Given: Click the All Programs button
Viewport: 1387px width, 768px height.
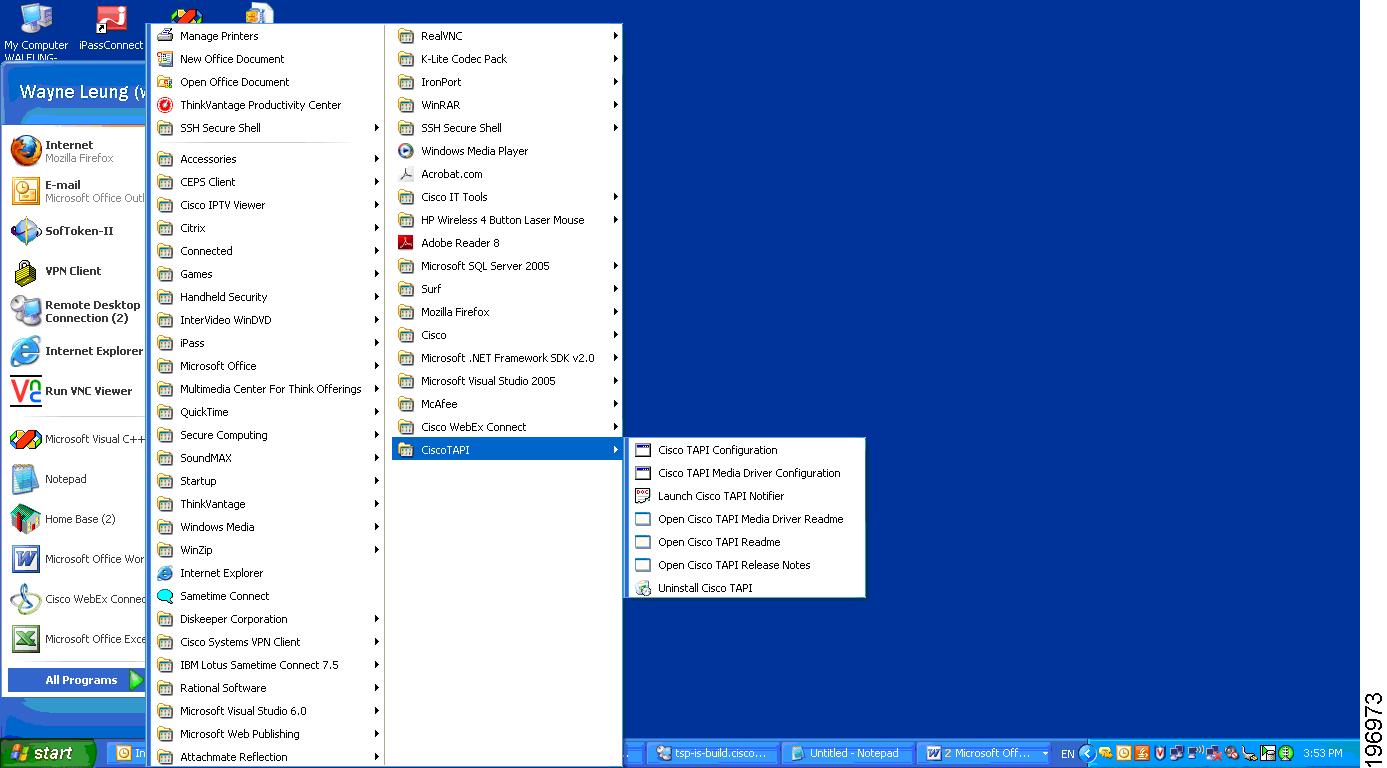Looking at the screenshot, I should tap(76, 680).
